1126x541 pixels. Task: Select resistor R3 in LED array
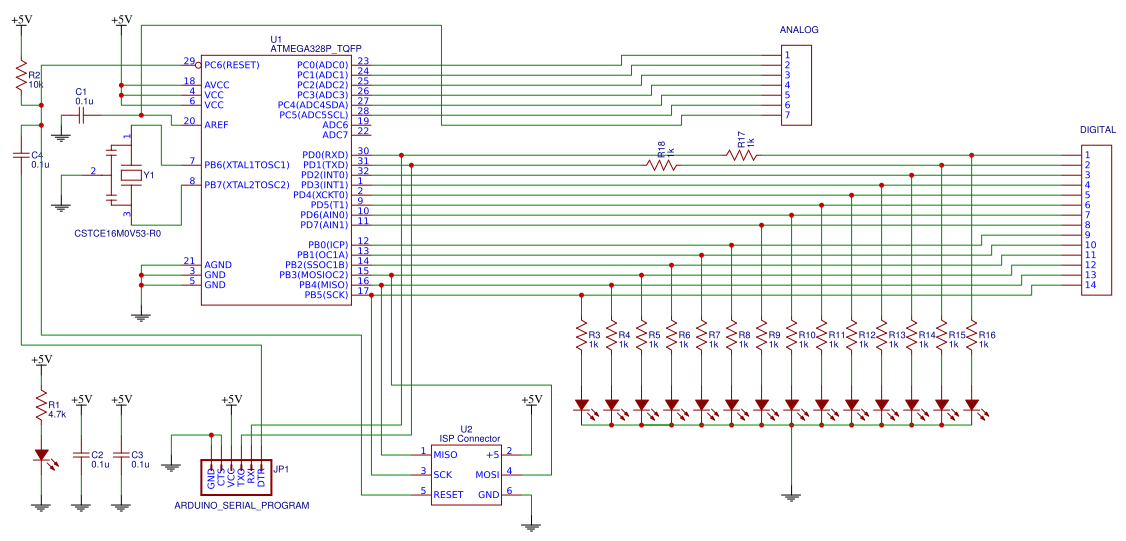[581, 337]
